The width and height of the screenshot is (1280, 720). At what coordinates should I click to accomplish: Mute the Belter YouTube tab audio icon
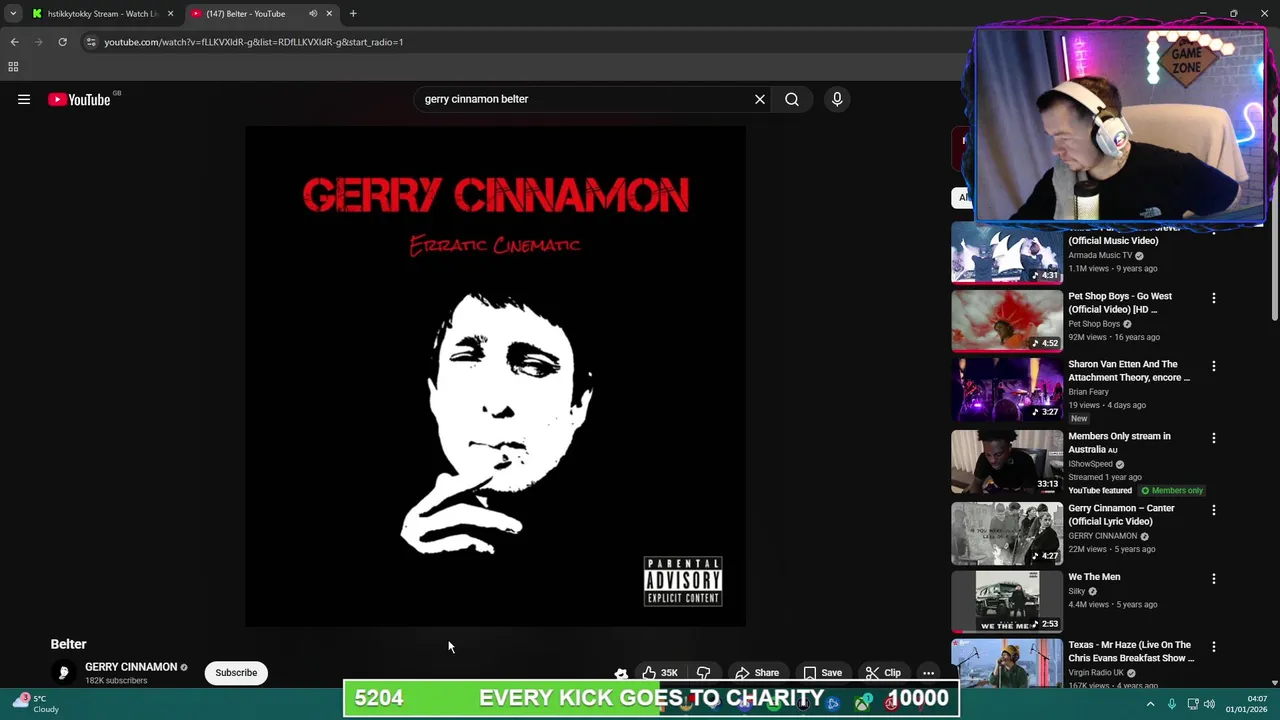point(313,14)
